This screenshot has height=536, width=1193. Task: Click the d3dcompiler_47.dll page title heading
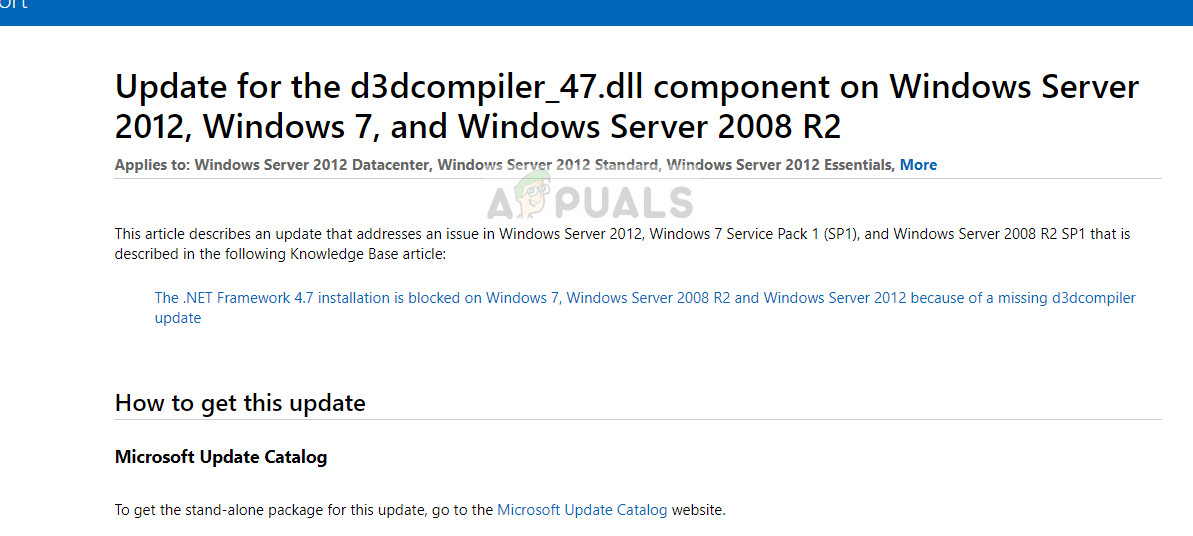627,107
